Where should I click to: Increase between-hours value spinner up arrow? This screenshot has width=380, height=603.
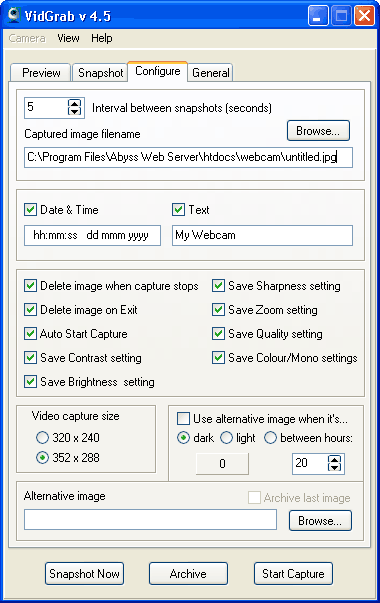334,460
